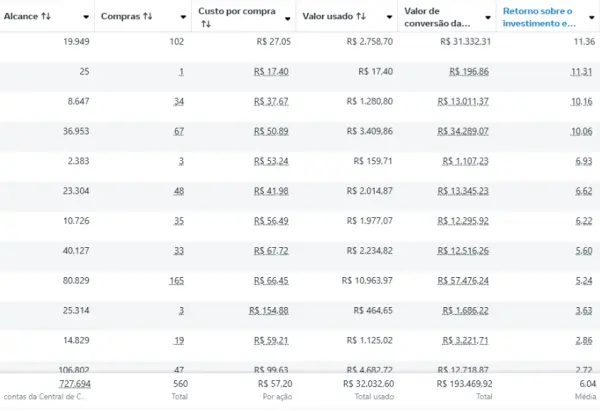
Task: Click conversion value R$ 196,86
Action: [x=469, y=72]
